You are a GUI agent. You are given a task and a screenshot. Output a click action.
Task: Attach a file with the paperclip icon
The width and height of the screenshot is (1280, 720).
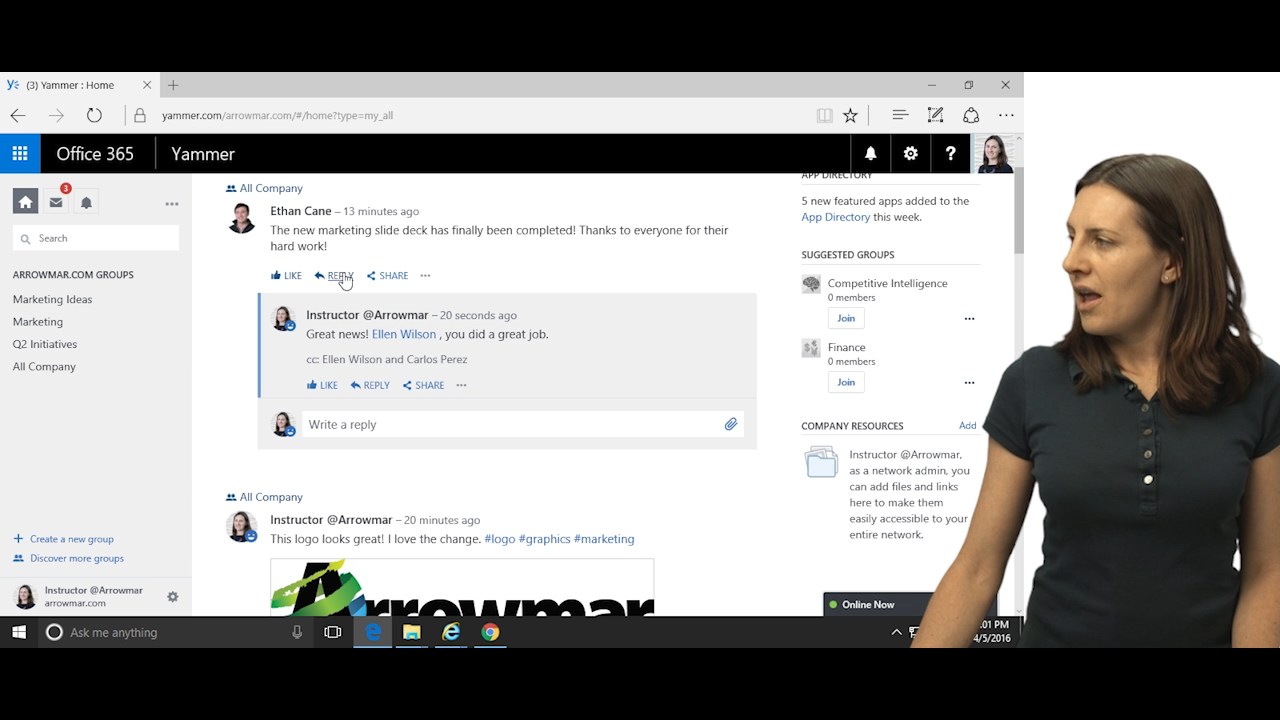tap(731, 425)
